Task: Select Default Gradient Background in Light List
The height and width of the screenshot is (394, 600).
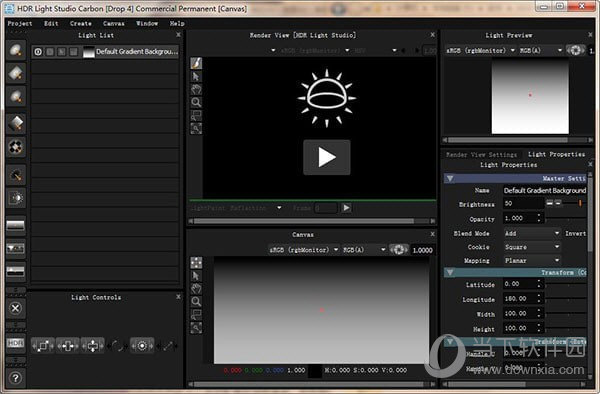Action: pos(105,52)
